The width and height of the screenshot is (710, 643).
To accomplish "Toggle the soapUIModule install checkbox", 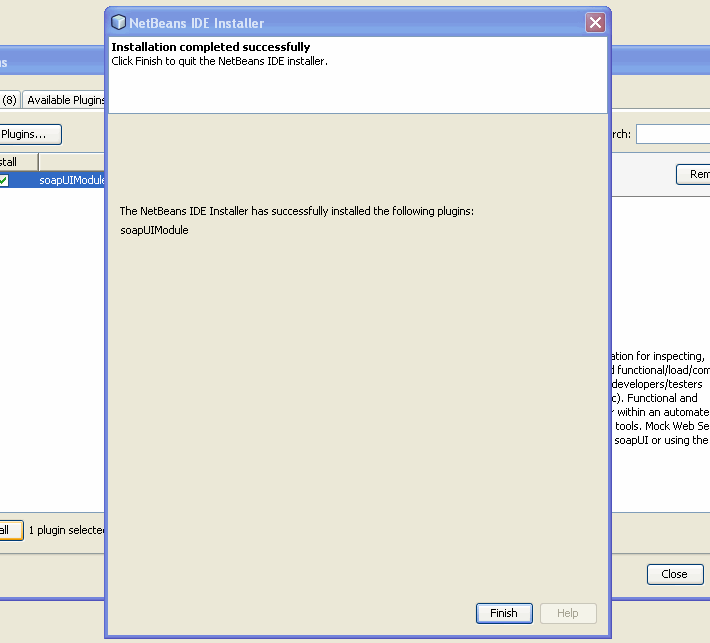I will point(4,180).
